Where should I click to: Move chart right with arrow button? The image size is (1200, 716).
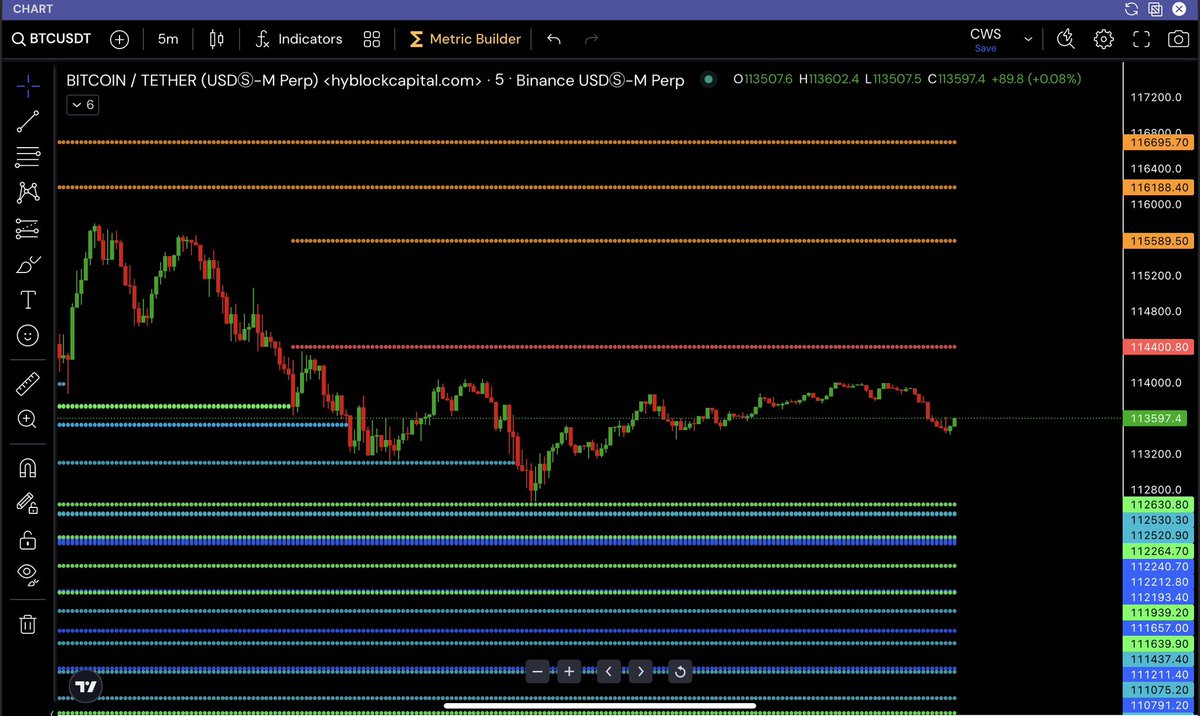point(641,671)
